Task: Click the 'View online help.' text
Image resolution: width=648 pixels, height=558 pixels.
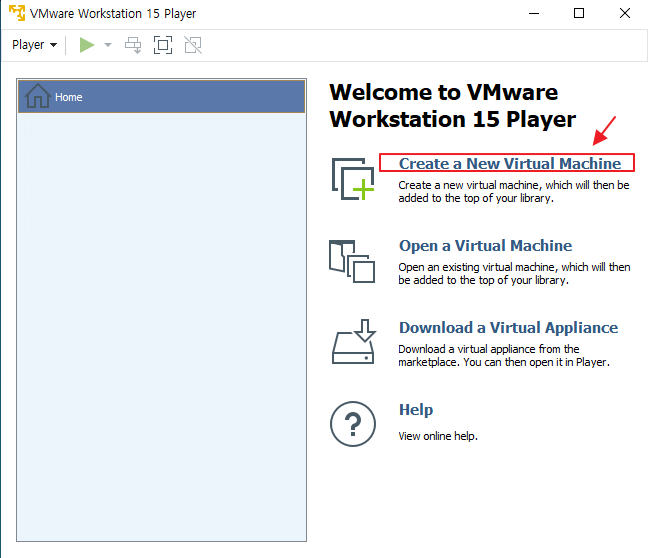Action: [438, 436]
